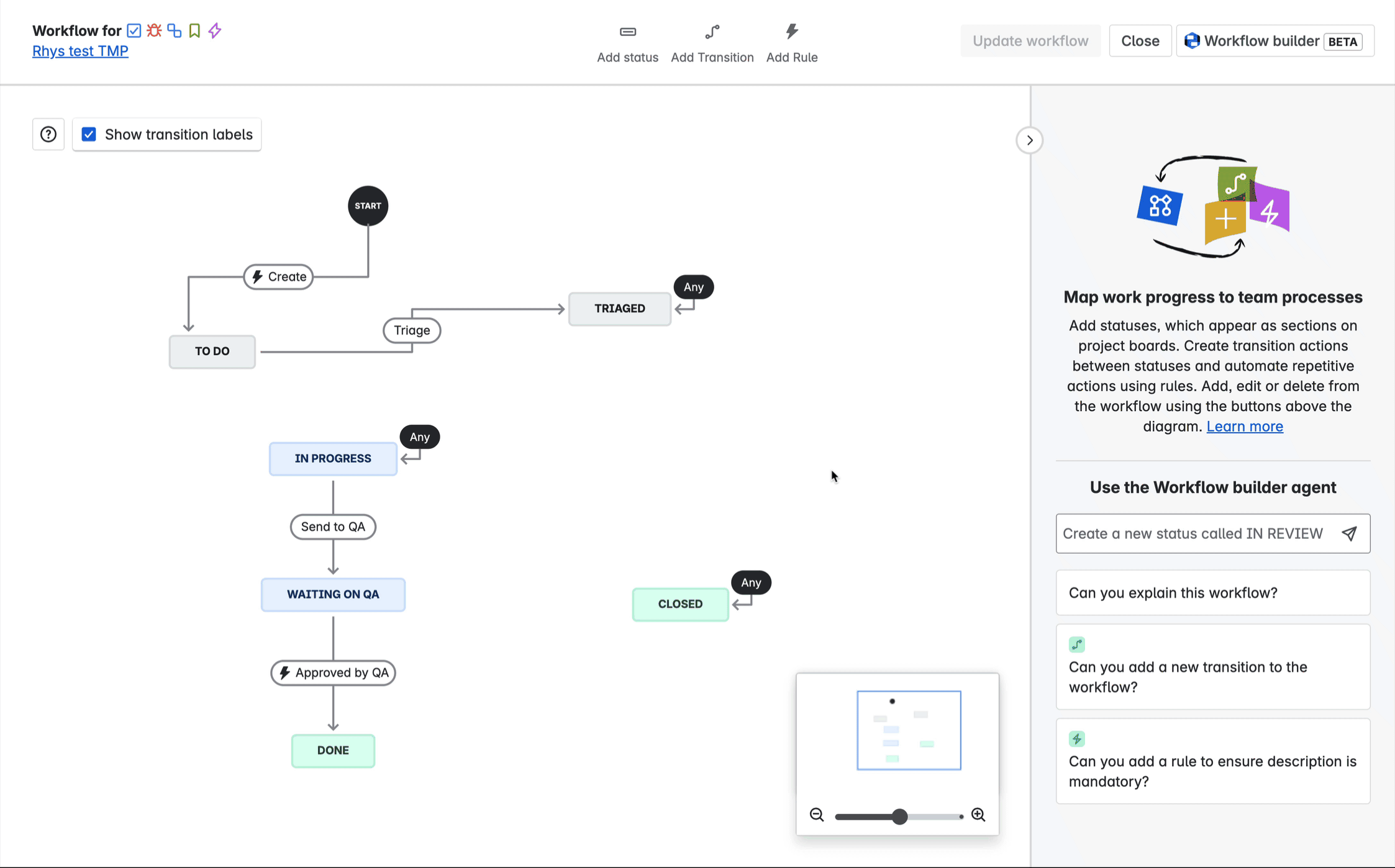
Task: Click the Add Transition toolbar icon
Action: tap(712, 32)
